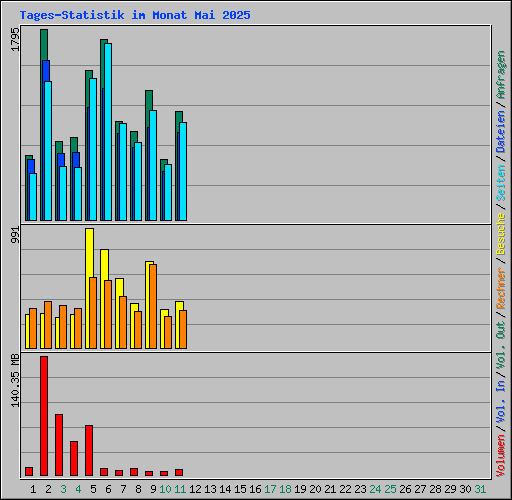Image resolution: width=512 pixels, height=500 pixels.
Task: Select the blue "Dateien" legend label
Action: click(501, 132)
